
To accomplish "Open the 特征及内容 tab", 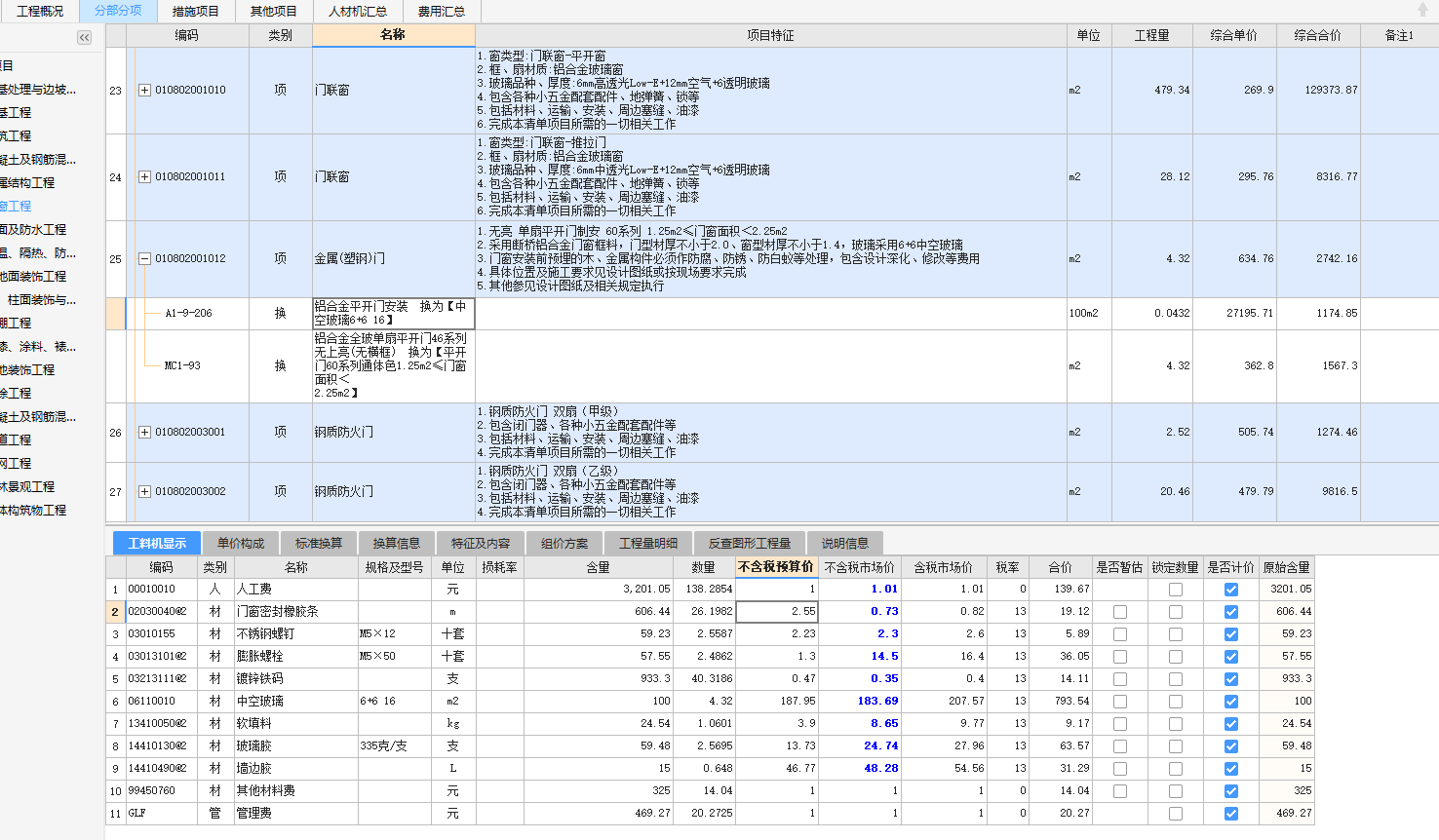I will (481, 543).
